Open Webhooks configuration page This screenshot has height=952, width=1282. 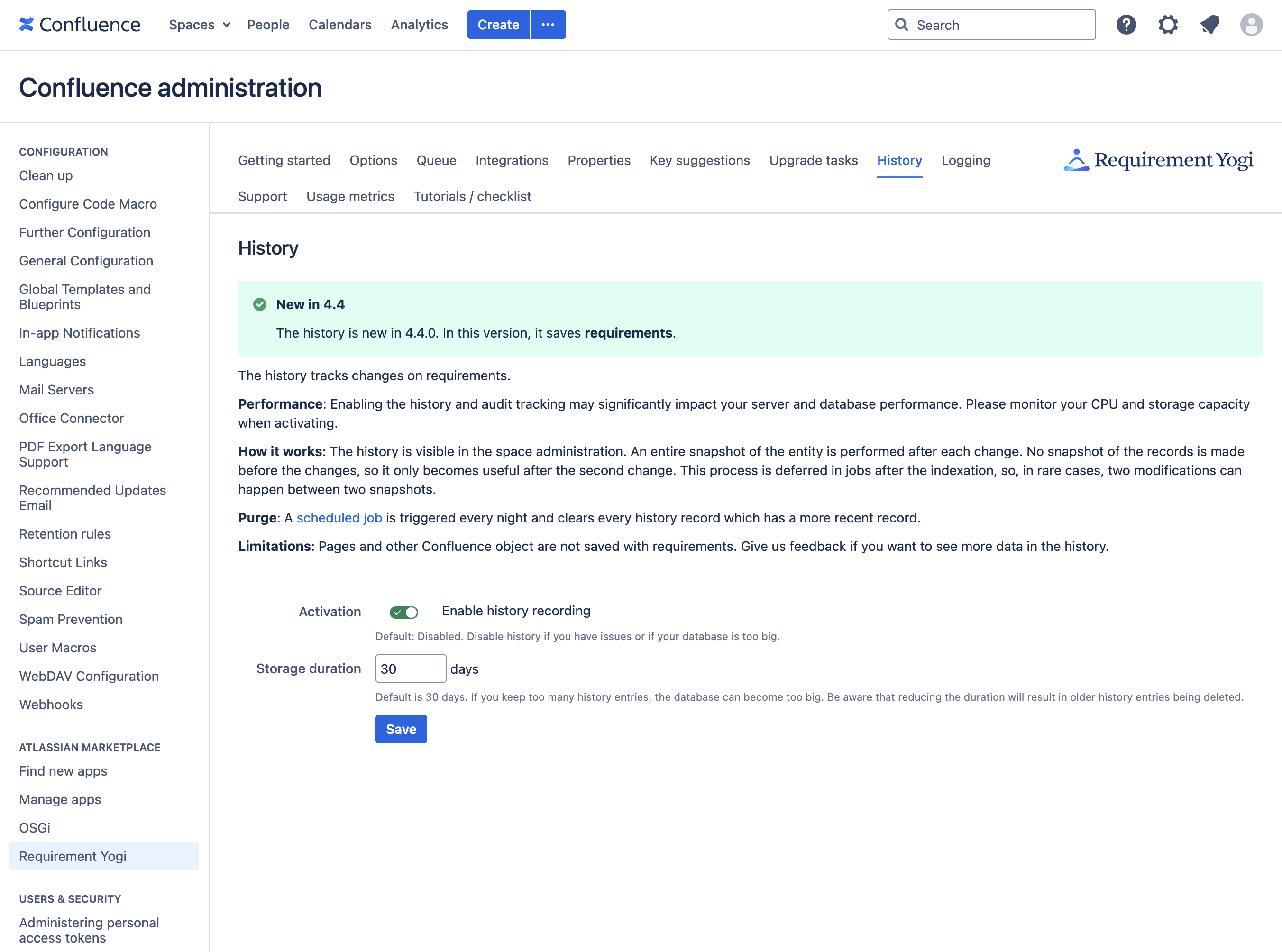[x=51, y=704]
